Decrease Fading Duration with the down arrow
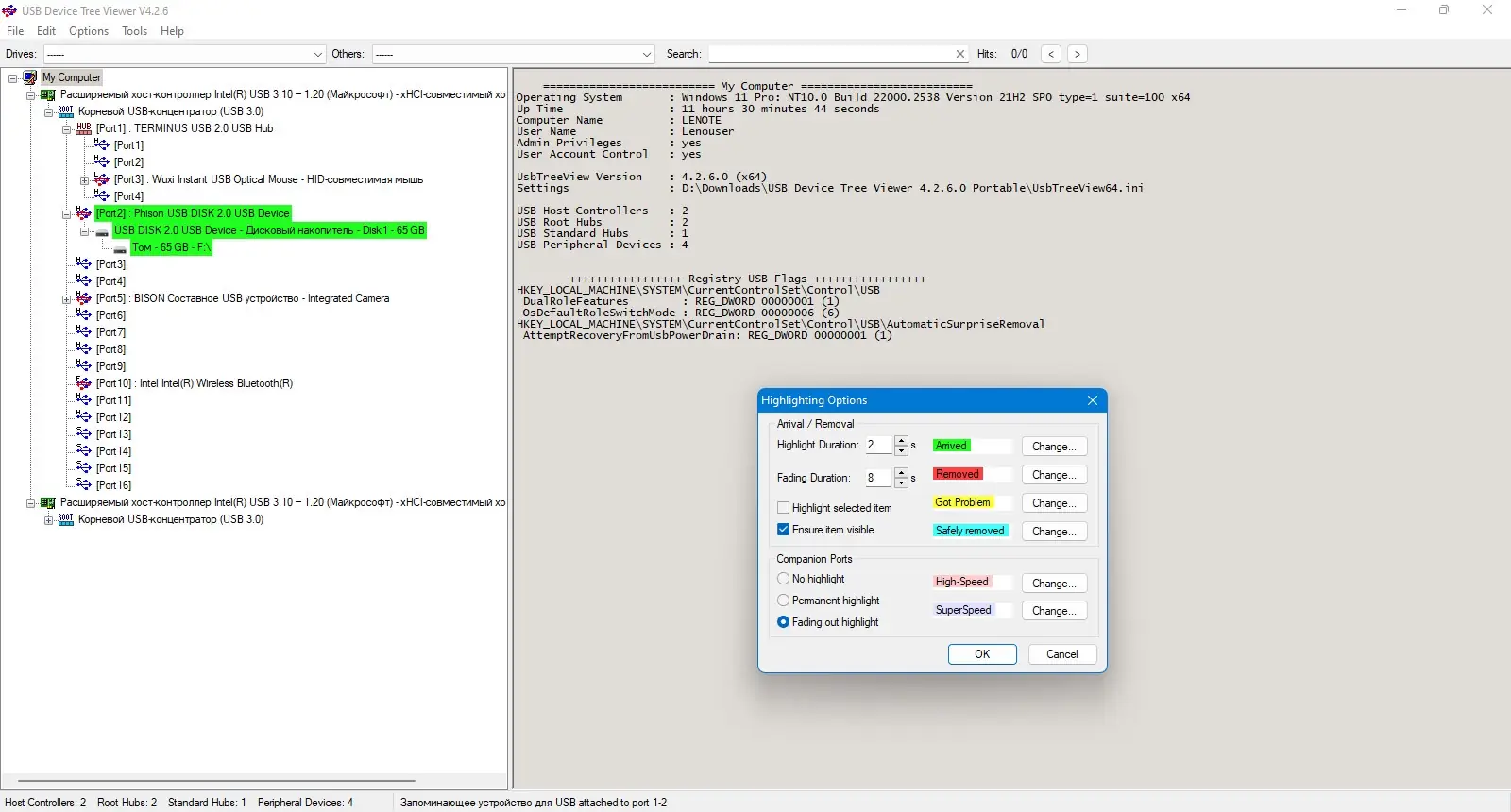This screenshot has width=1511, height=812. [901, 482]
